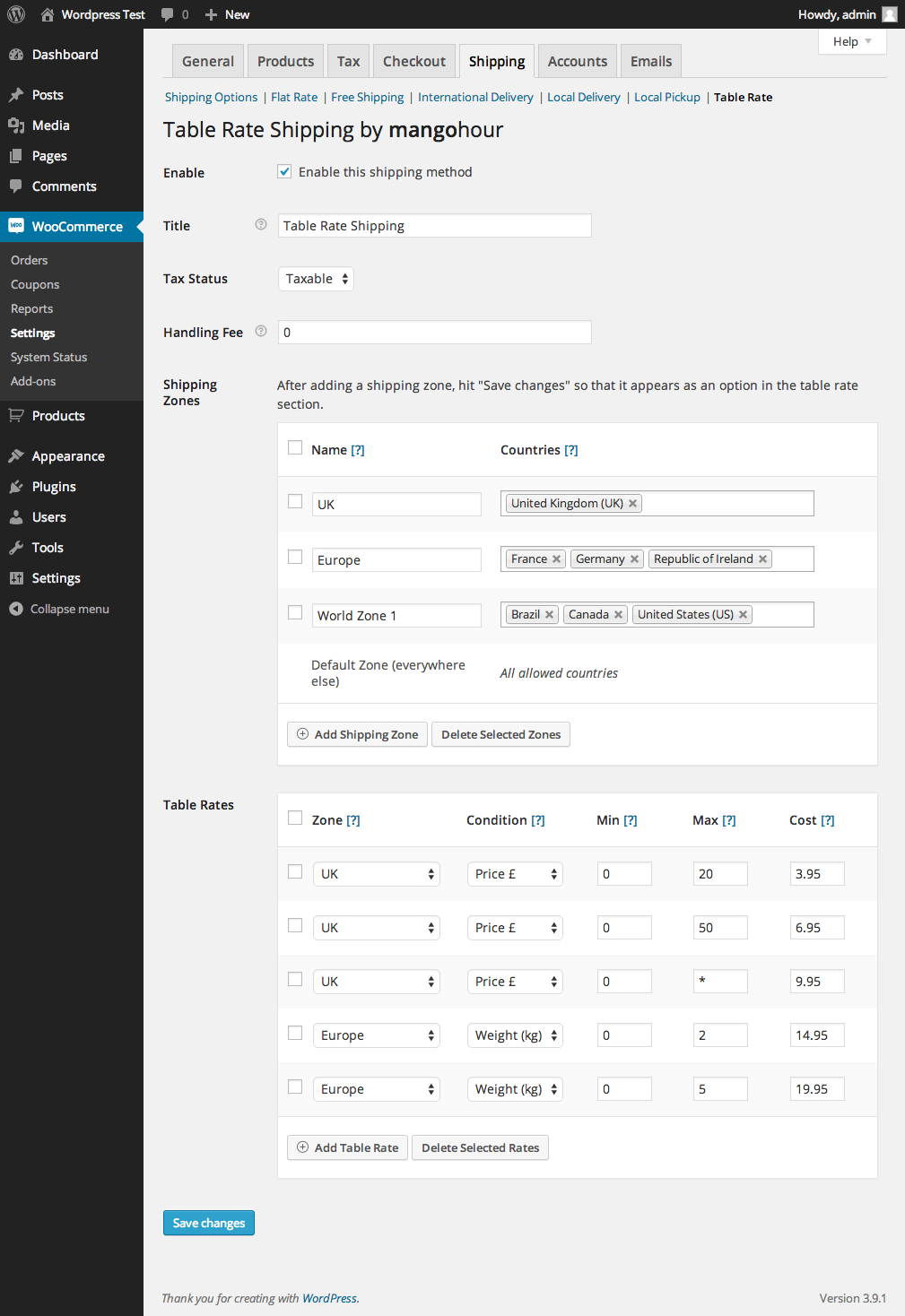Screen dimensions: 905x1316
Task: Switch to the Checkout tab
Action: (x=413, y=61)
